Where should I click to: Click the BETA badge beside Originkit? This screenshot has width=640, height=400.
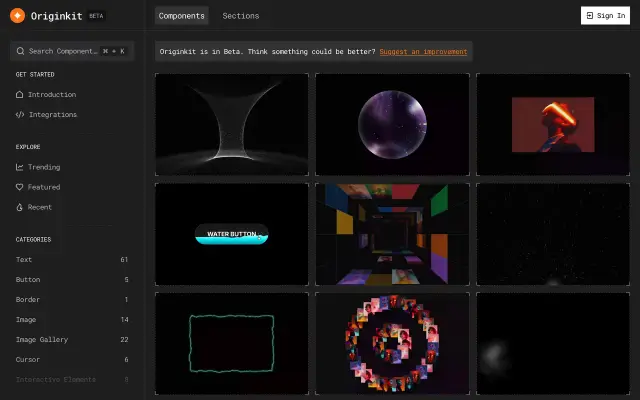pos(96,16)
